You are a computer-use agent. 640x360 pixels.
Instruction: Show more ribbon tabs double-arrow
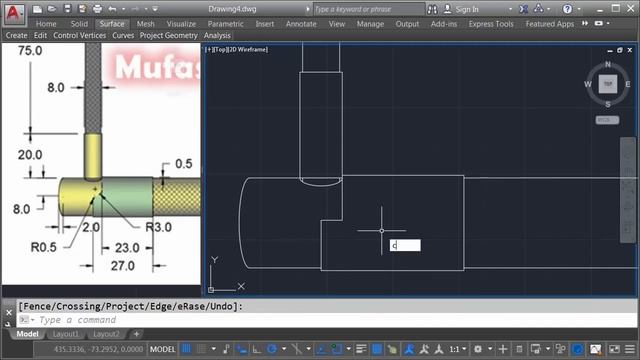point(585,24)
